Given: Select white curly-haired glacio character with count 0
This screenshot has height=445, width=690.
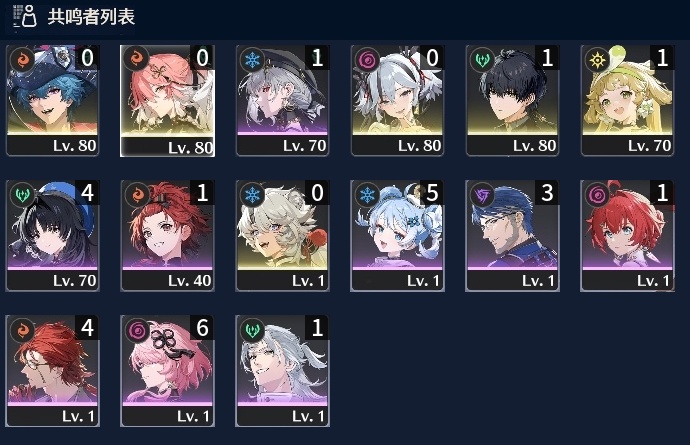Looking at the screenshot, I should tap(283, 235).
